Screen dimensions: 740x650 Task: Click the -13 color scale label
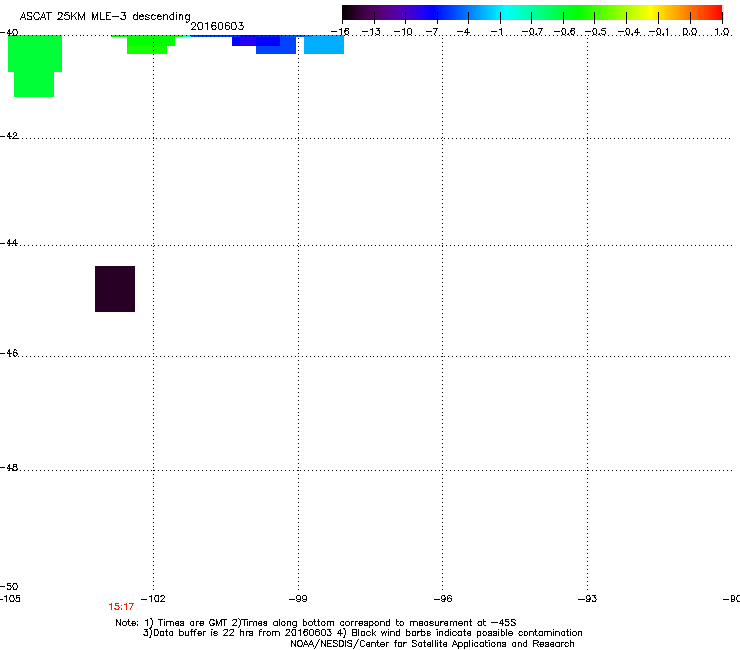point(371,32)
